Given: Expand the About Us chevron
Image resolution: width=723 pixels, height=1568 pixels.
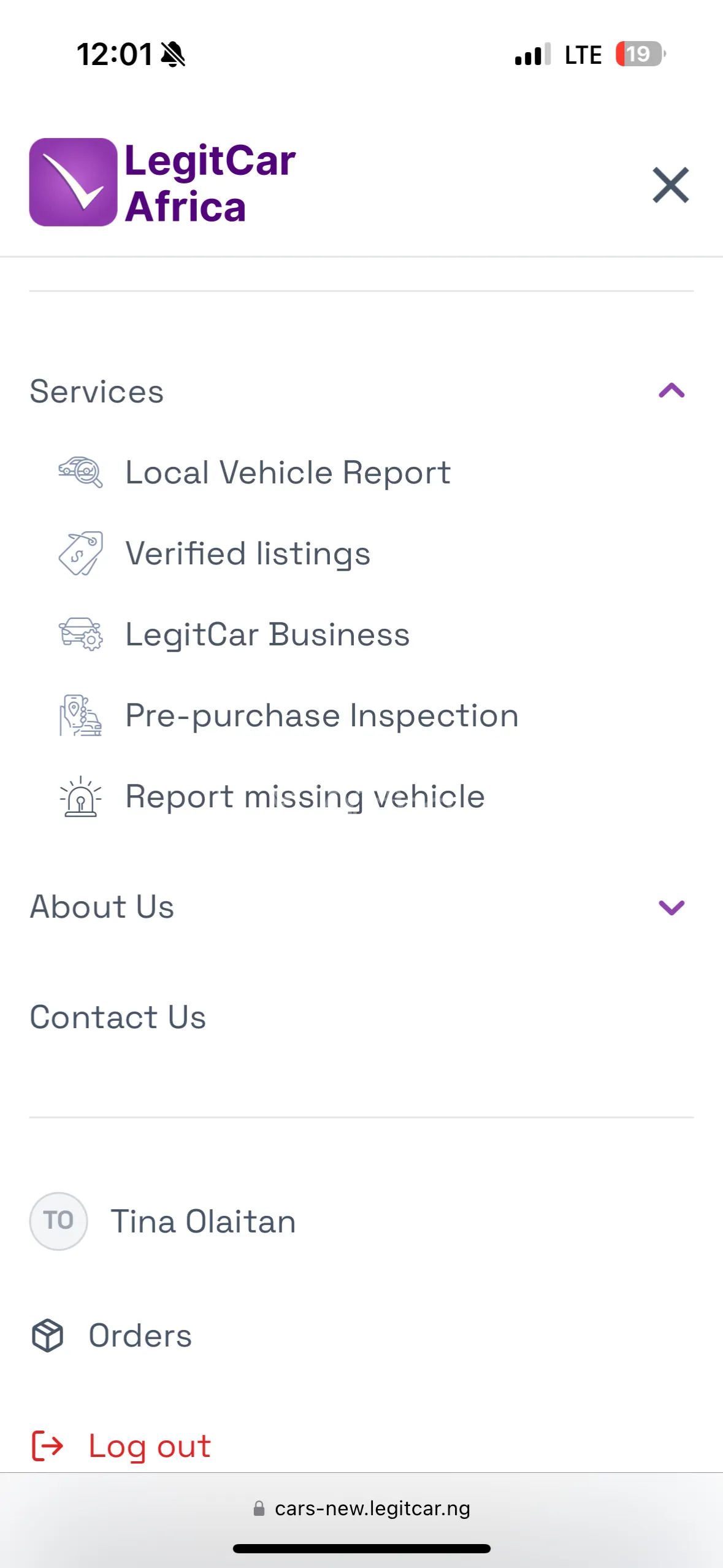Looking at the screenshot, I should pos(671,907).
